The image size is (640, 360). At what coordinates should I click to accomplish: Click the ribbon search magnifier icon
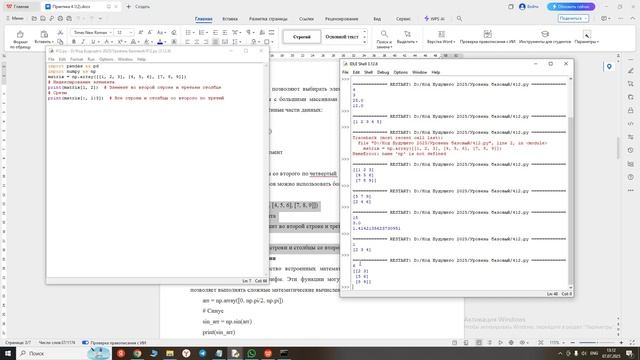coord(460,19)
